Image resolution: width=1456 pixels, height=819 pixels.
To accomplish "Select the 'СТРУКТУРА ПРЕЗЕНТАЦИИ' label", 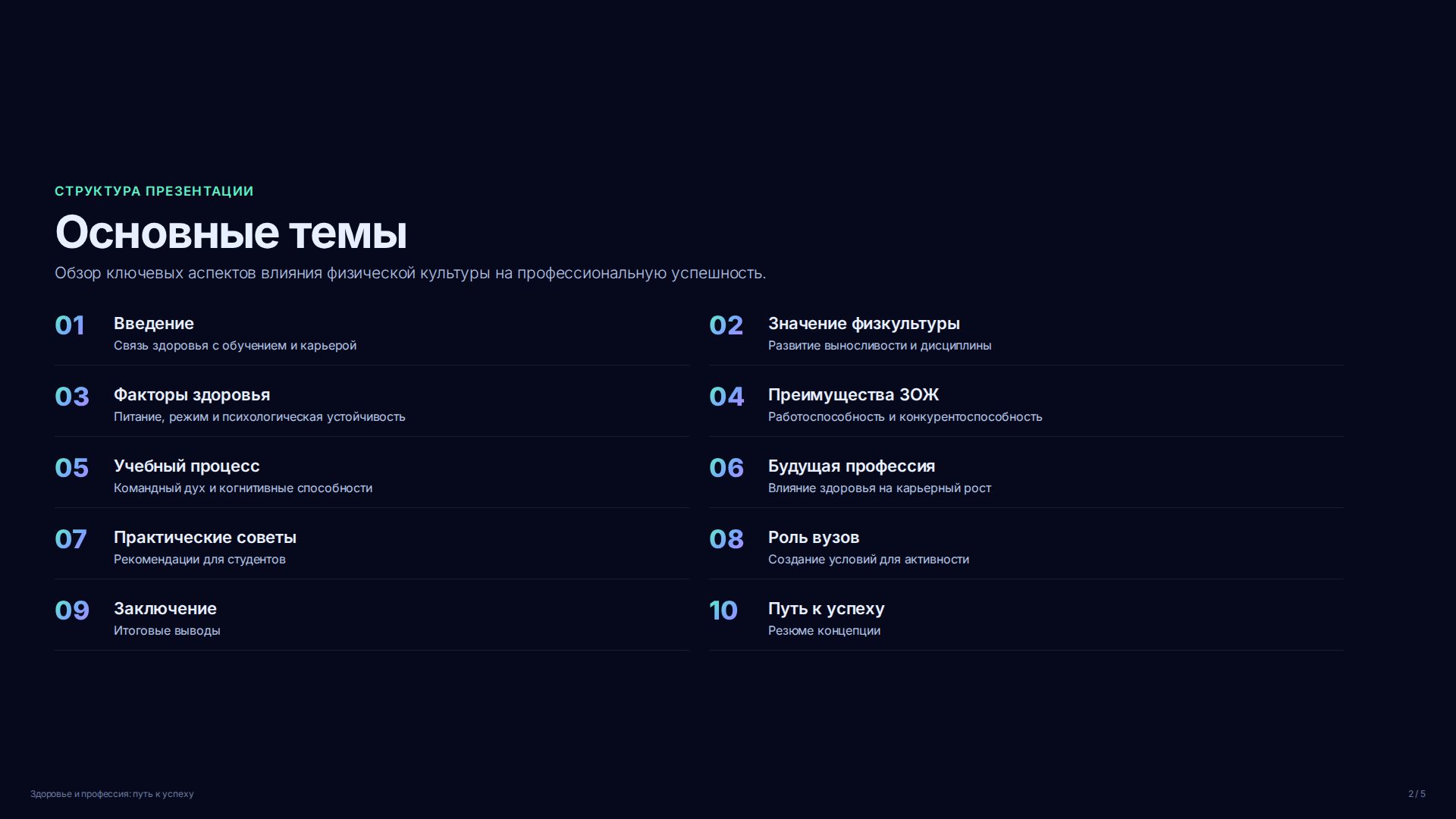I will [154, 191].
